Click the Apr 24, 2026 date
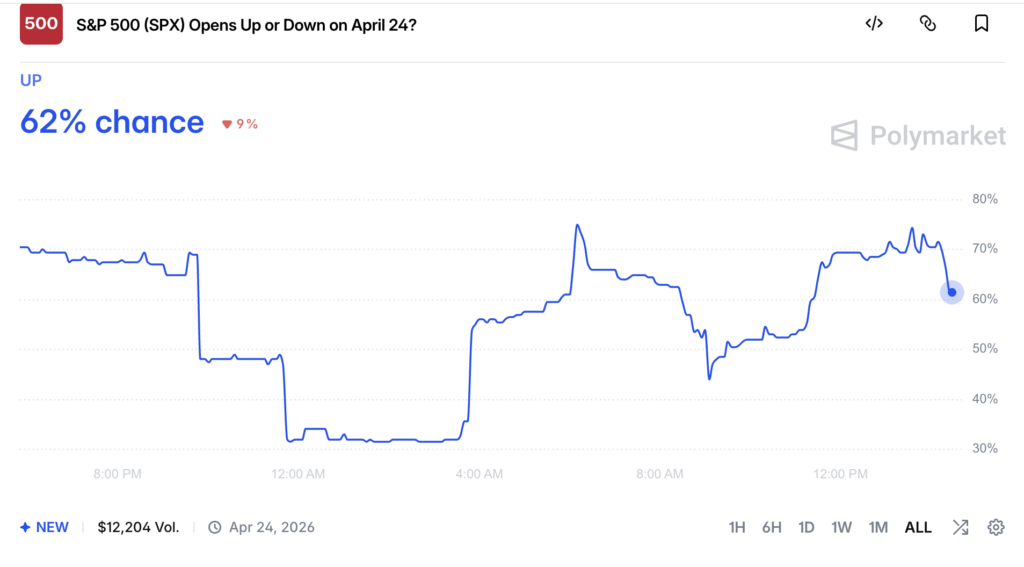1024x567 pixels. tap(270, 527)
